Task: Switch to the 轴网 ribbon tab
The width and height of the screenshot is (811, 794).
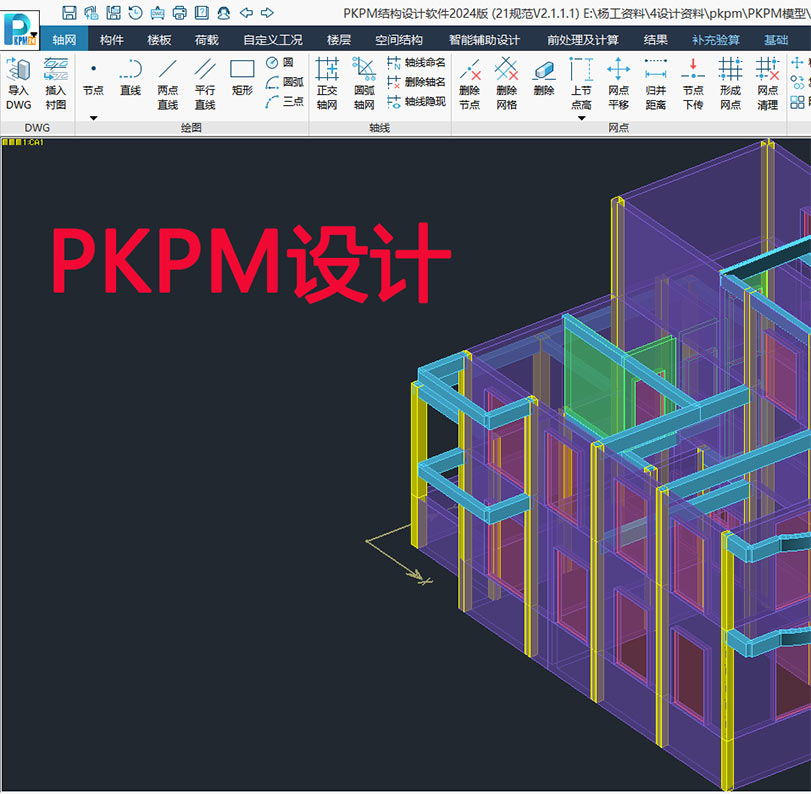Action: 64,40
